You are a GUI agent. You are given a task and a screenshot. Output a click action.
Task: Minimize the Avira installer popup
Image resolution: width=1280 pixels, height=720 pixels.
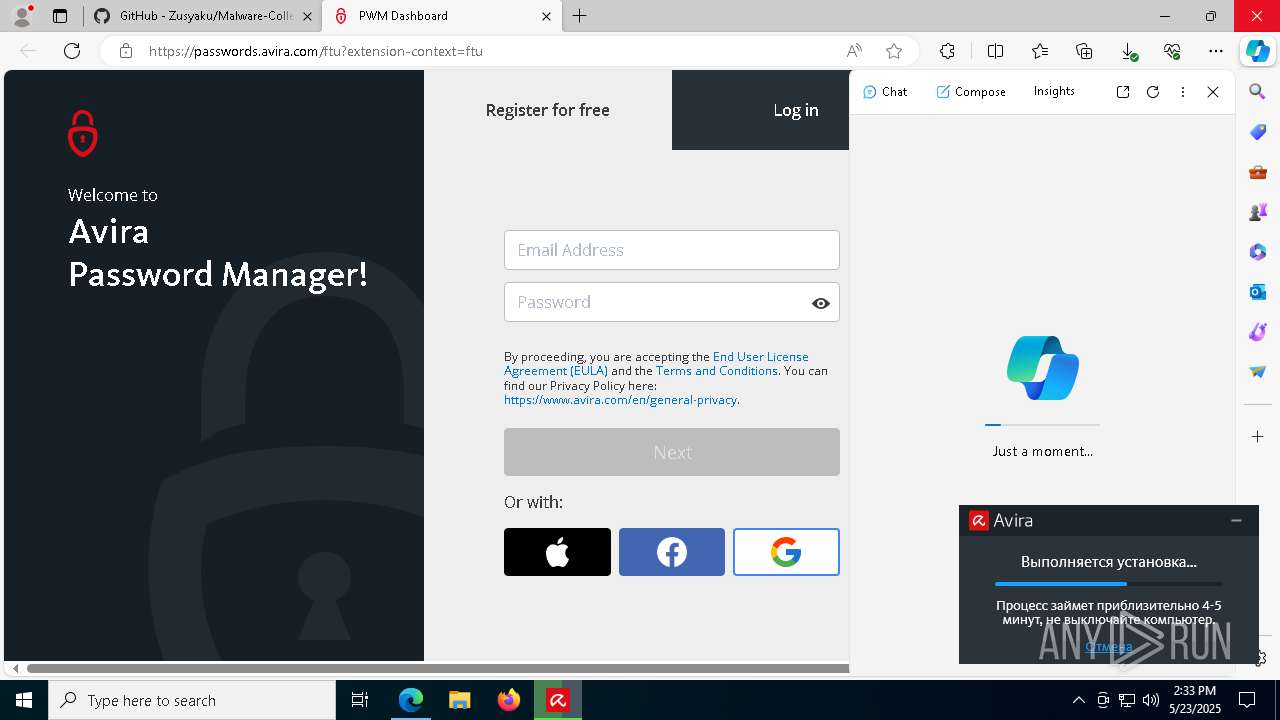pos(1237,520)
